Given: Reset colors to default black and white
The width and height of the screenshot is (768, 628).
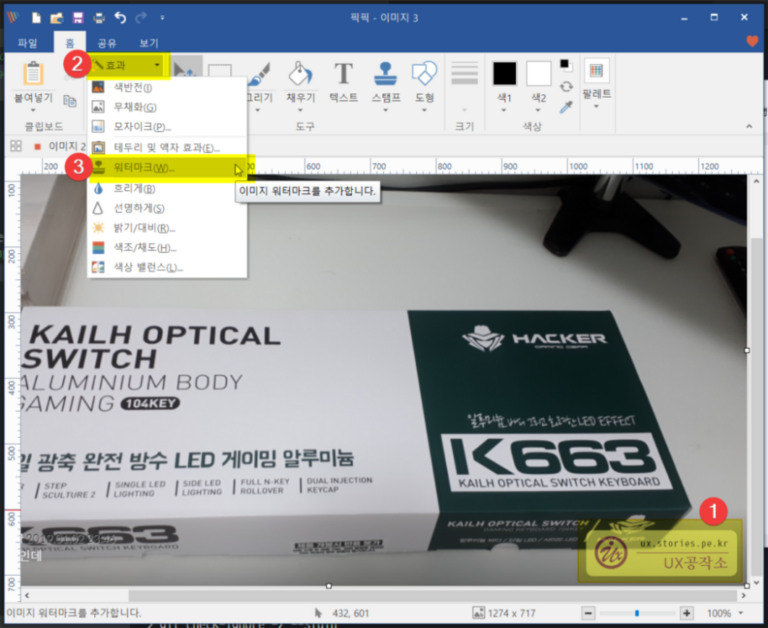Looking at the screenshot, I should coord(565,65).
